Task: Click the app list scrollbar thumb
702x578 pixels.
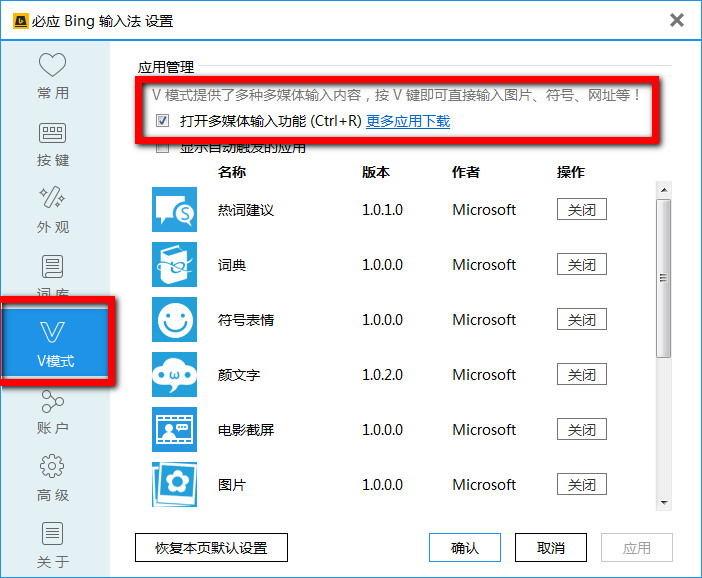Action: [664, 278]
